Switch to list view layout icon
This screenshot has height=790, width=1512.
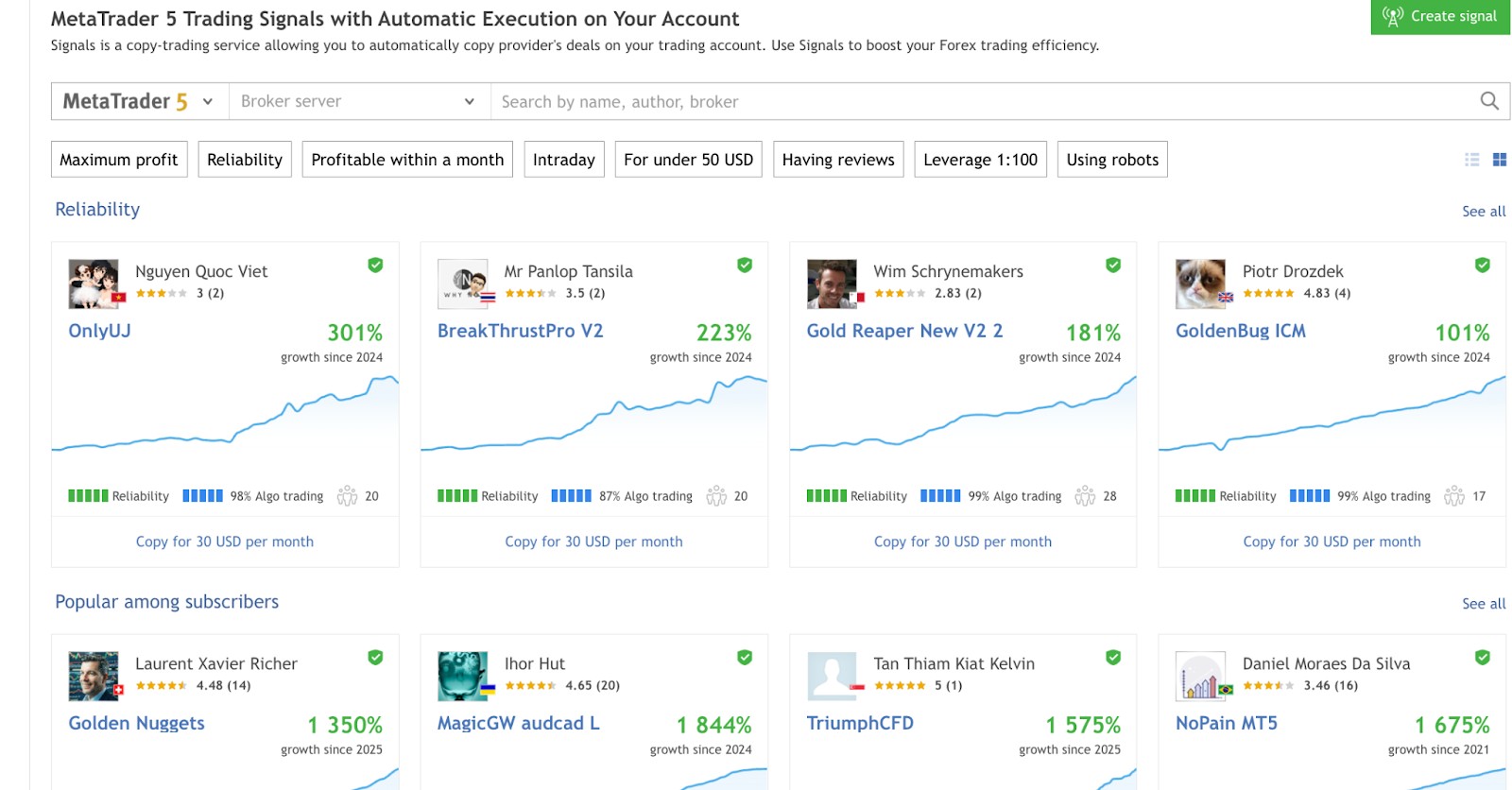click(x=1471, y=160)
